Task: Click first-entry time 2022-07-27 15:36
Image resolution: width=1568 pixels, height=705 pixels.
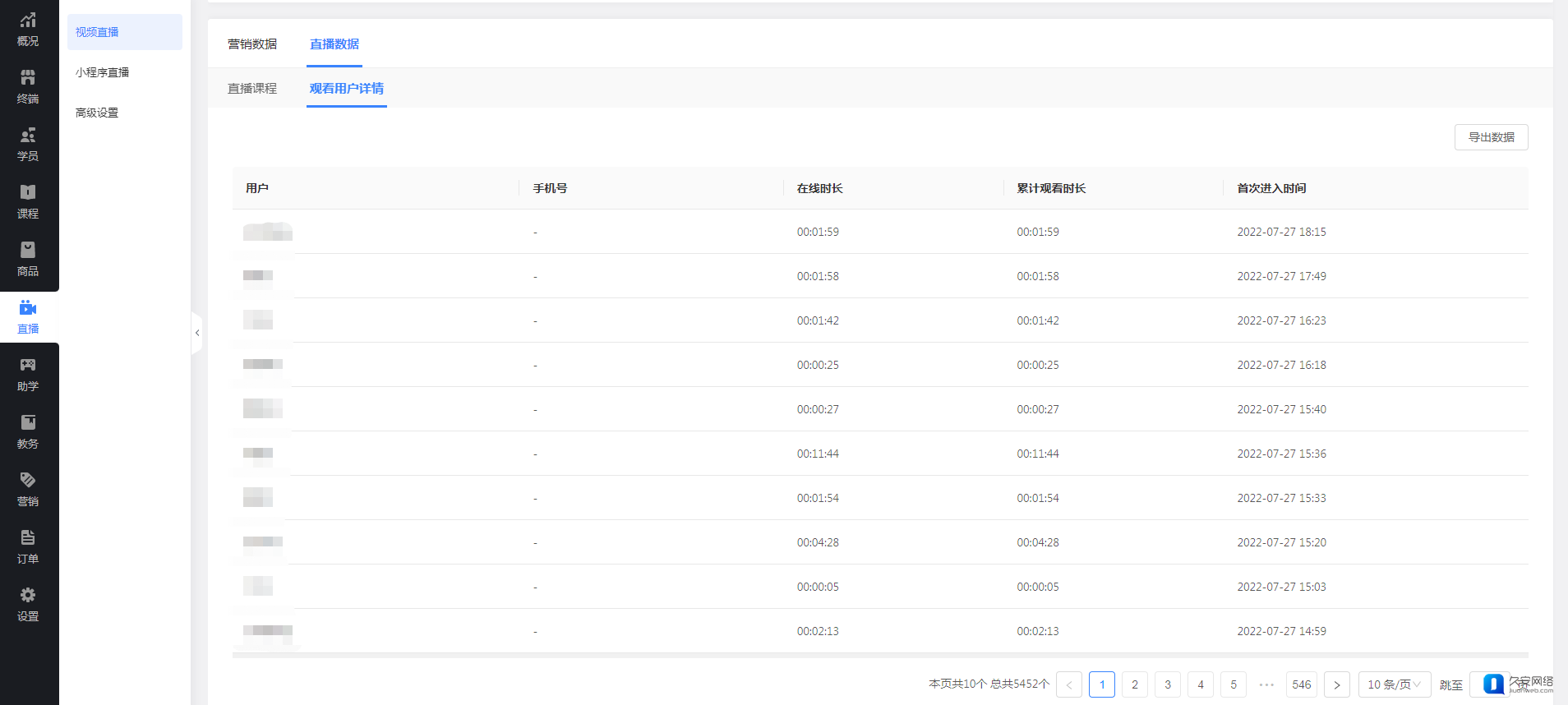Action: (1281, 454)
